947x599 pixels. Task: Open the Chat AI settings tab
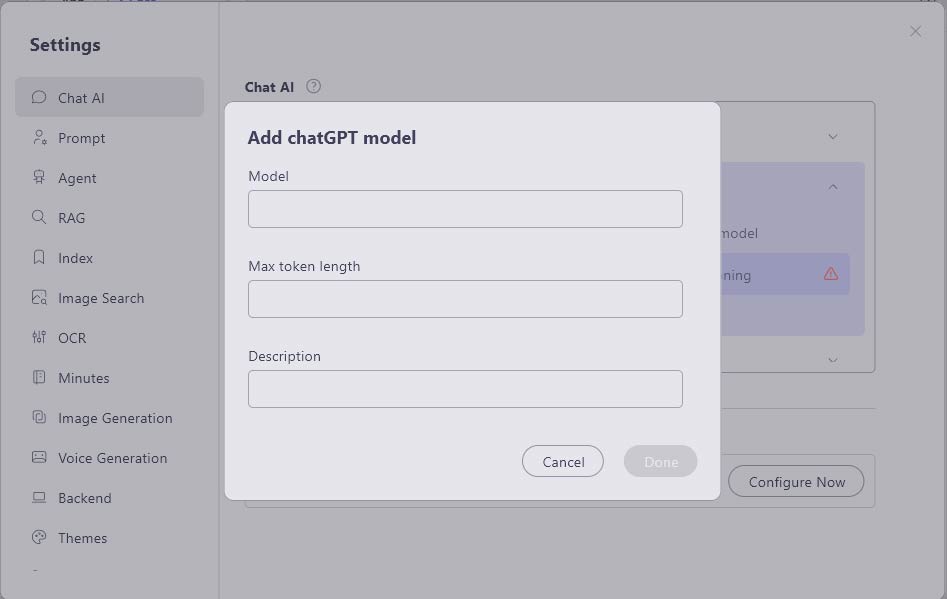pyautogui.click(x=109, y=97)
